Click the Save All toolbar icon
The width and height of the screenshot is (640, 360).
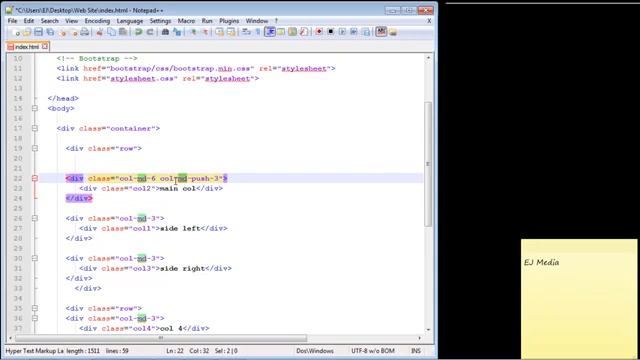(50, 32)
